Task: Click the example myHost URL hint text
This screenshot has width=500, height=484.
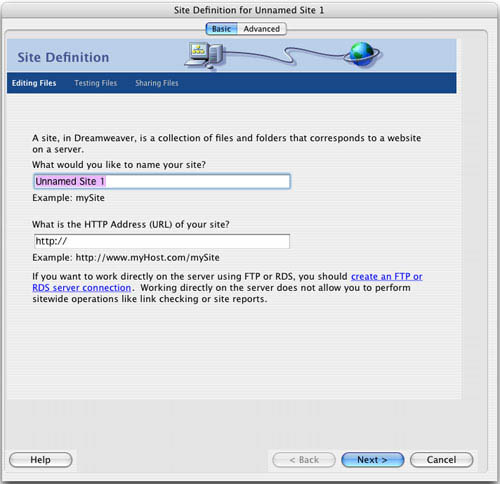Action: pos(126,257)
